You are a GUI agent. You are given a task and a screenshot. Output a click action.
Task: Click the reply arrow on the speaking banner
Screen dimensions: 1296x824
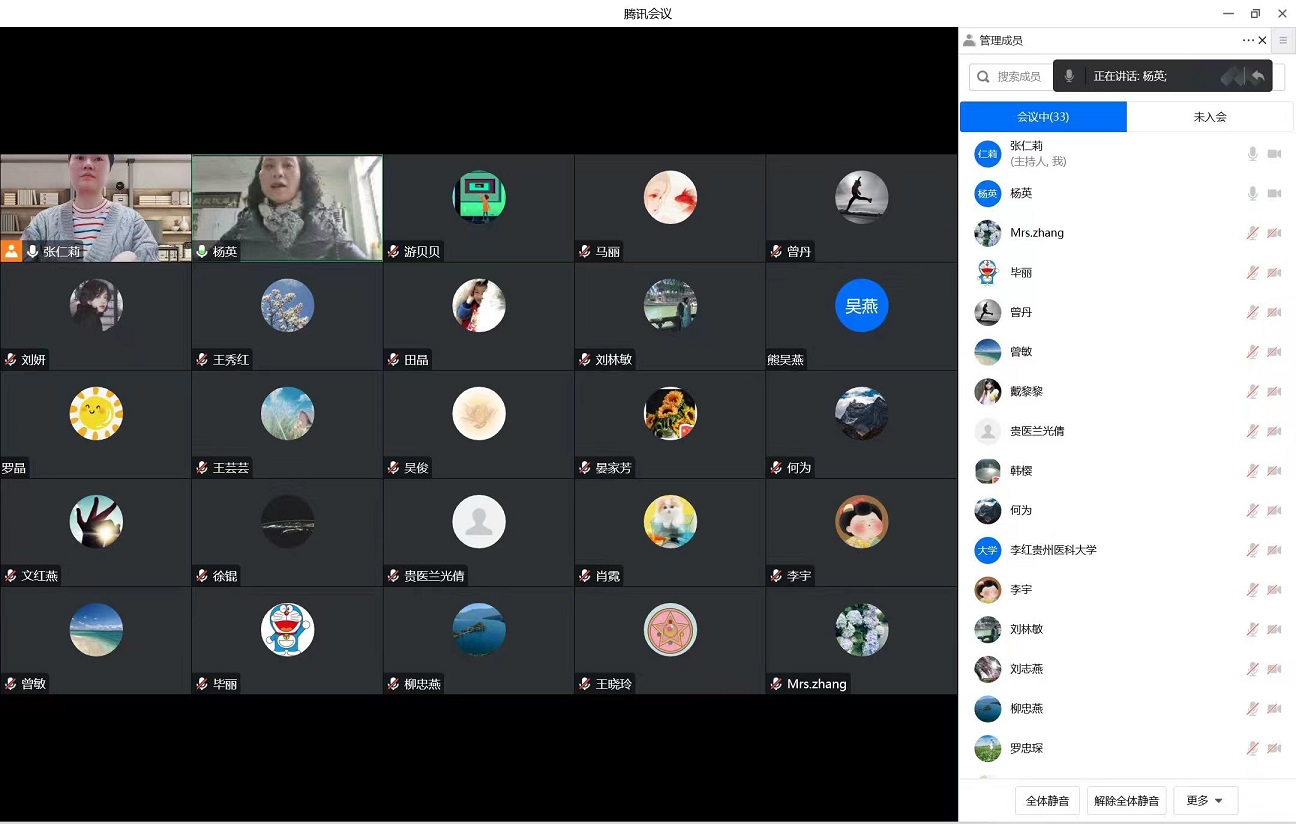point(1258,76)
